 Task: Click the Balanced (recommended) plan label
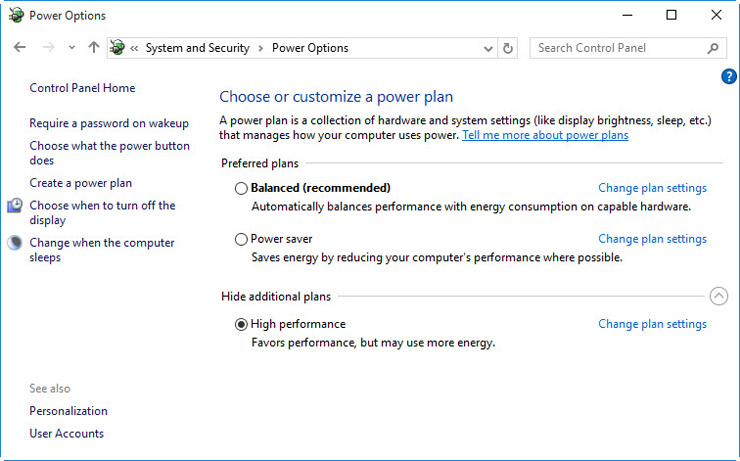pyautogui.click(x=320, y=188)
